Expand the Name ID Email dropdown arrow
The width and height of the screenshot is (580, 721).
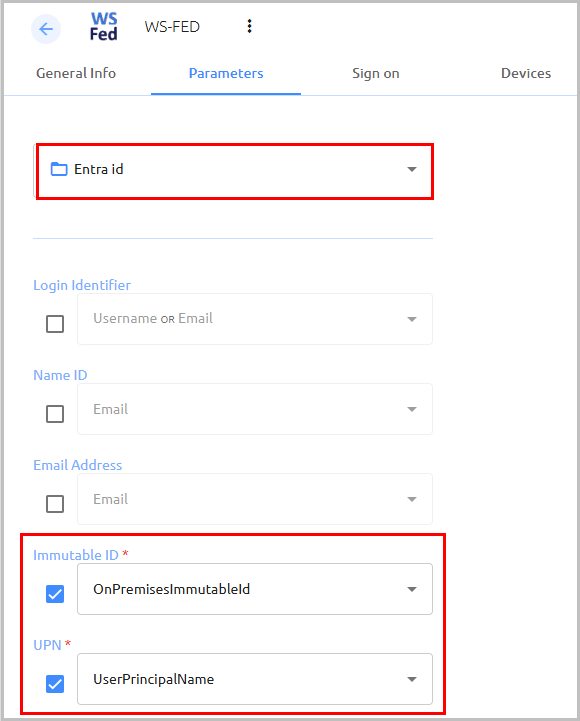(412, 409)
